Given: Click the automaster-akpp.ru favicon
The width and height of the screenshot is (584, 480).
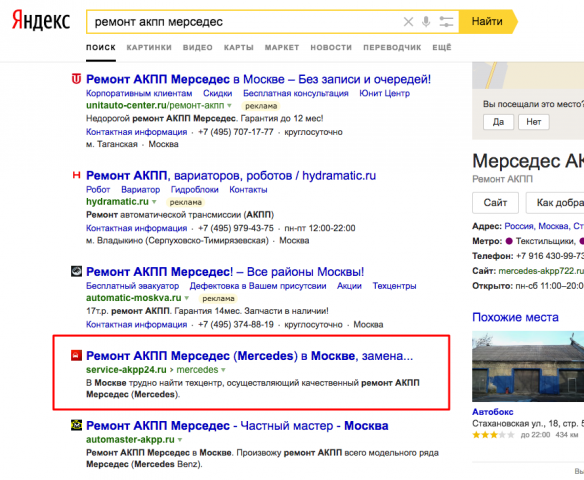Looking at the screenshot, I should pyautogui.click(x=76, y=425).
